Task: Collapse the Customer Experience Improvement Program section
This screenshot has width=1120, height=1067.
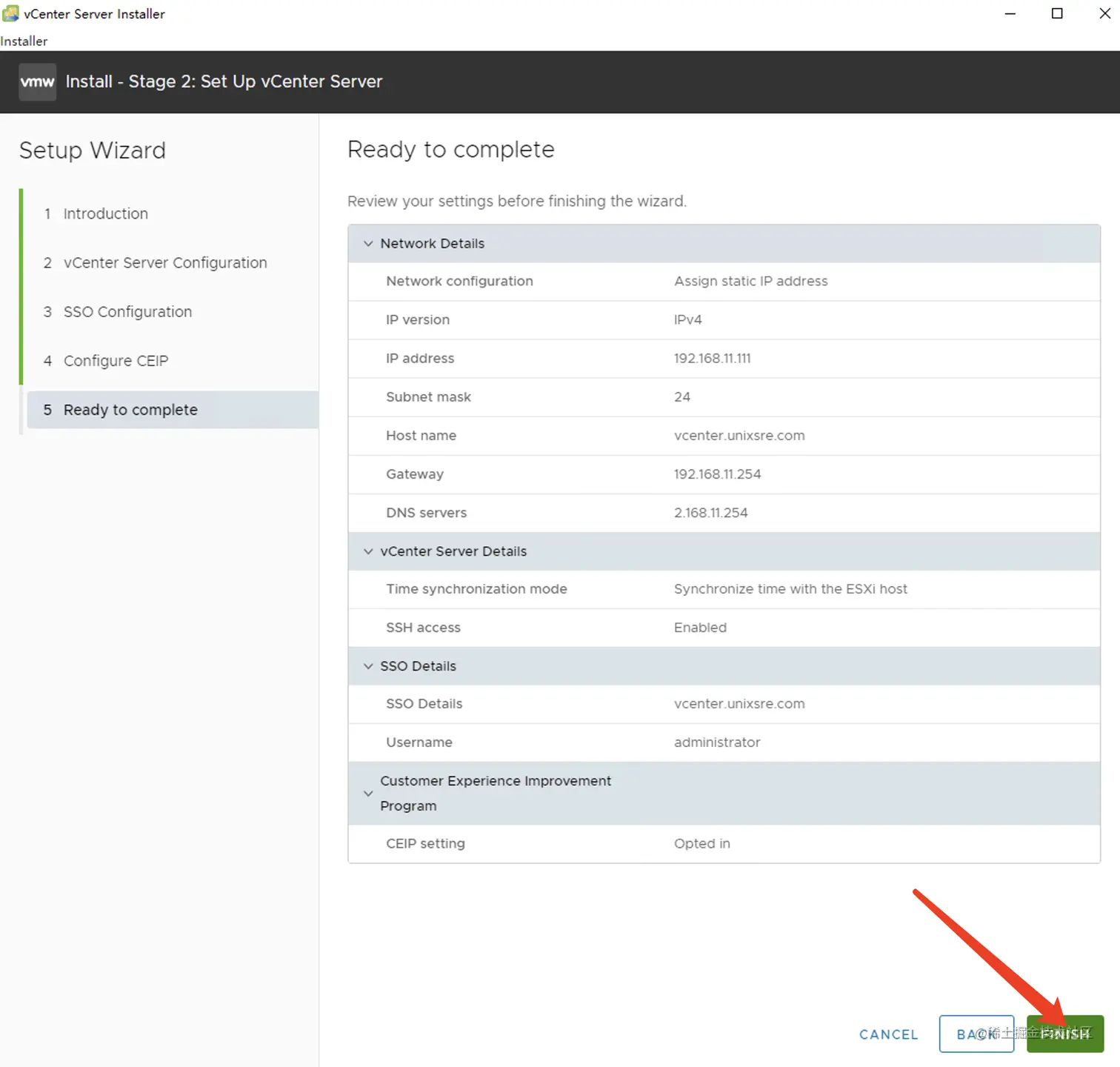Action: tap(368, 793)
